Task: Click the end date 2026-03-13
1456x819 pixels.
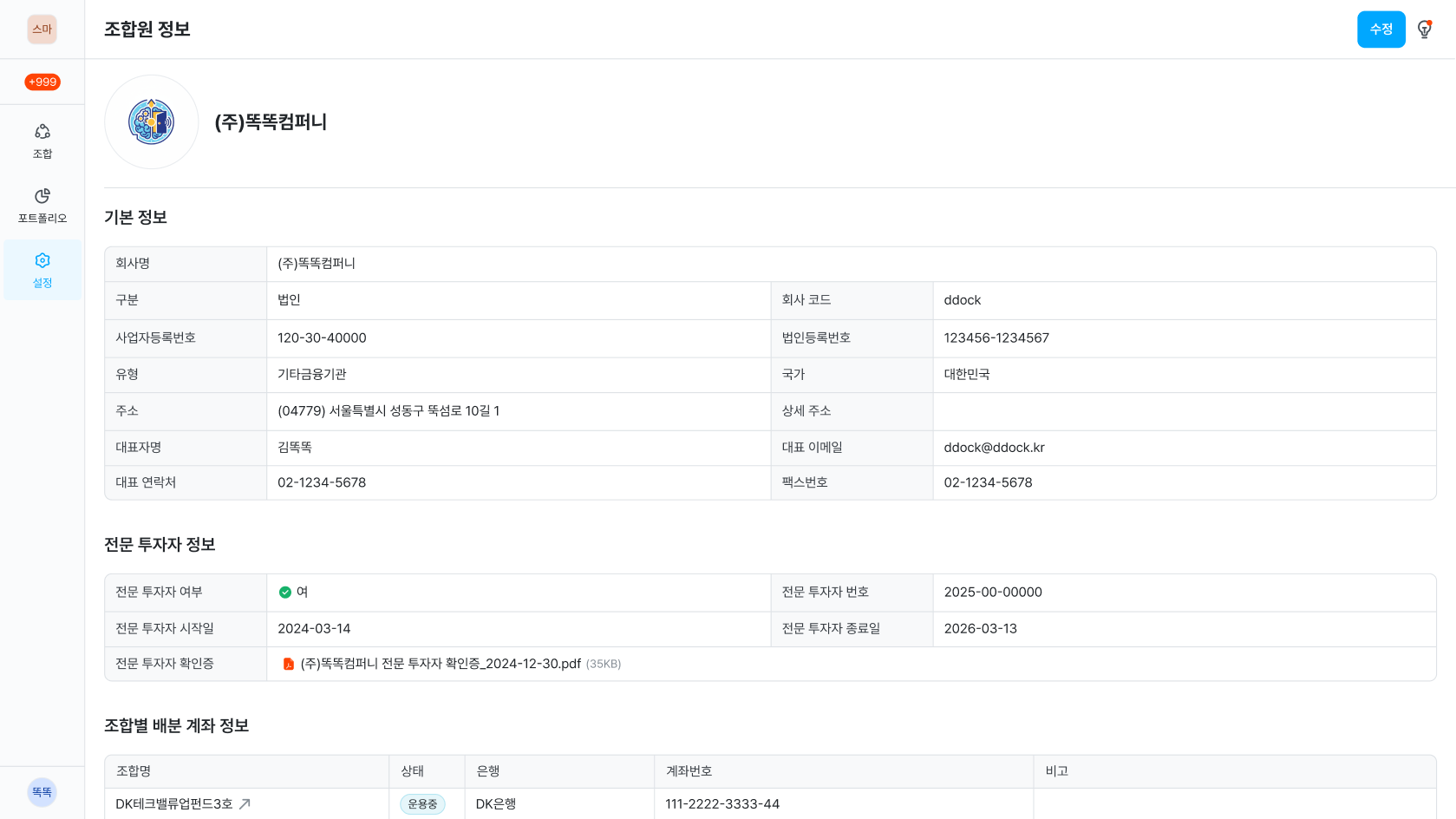Action: click(980, 629)
